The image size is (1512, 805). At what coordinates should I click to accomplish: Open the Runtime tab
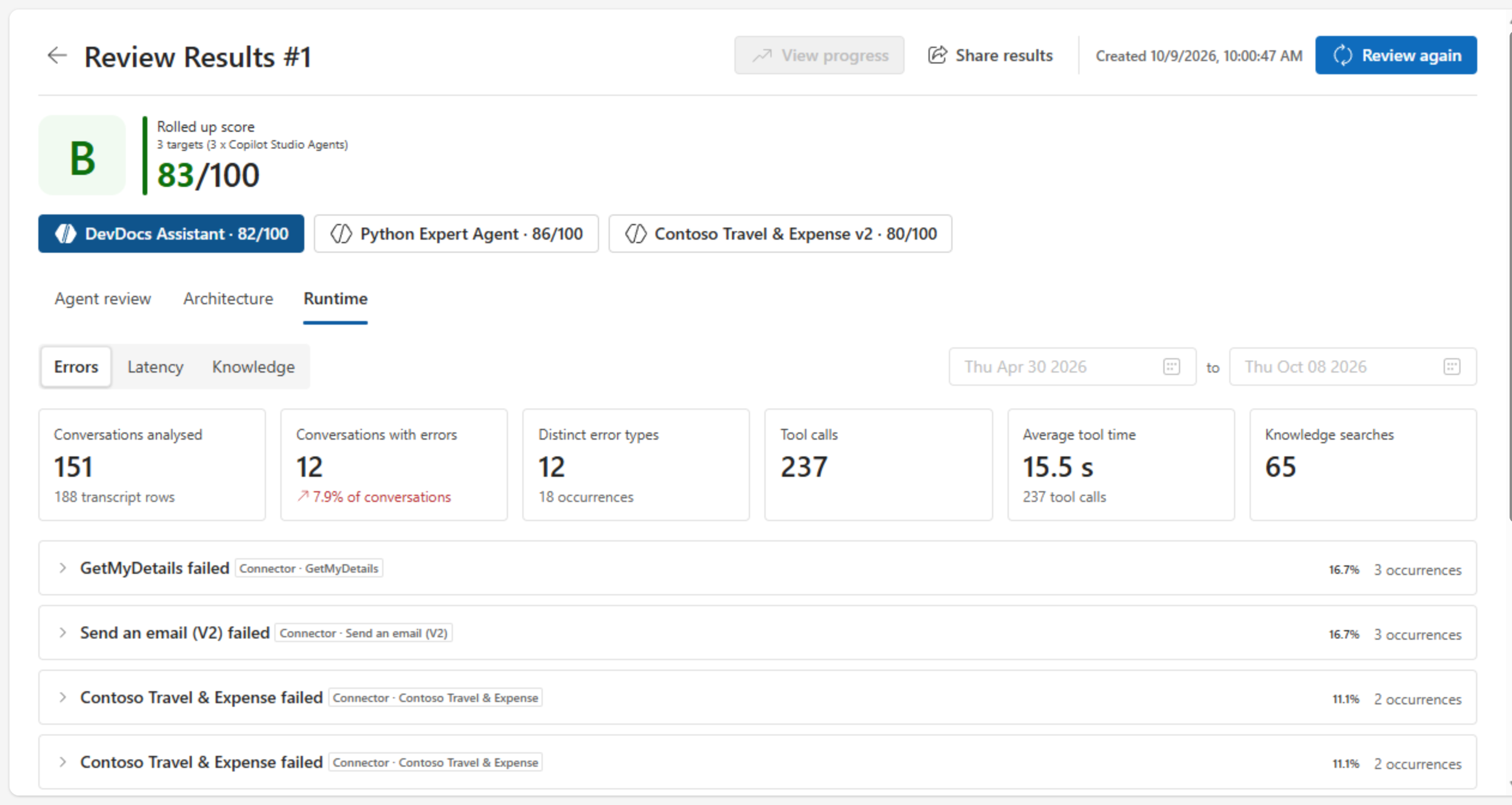(x=335, y=298)
